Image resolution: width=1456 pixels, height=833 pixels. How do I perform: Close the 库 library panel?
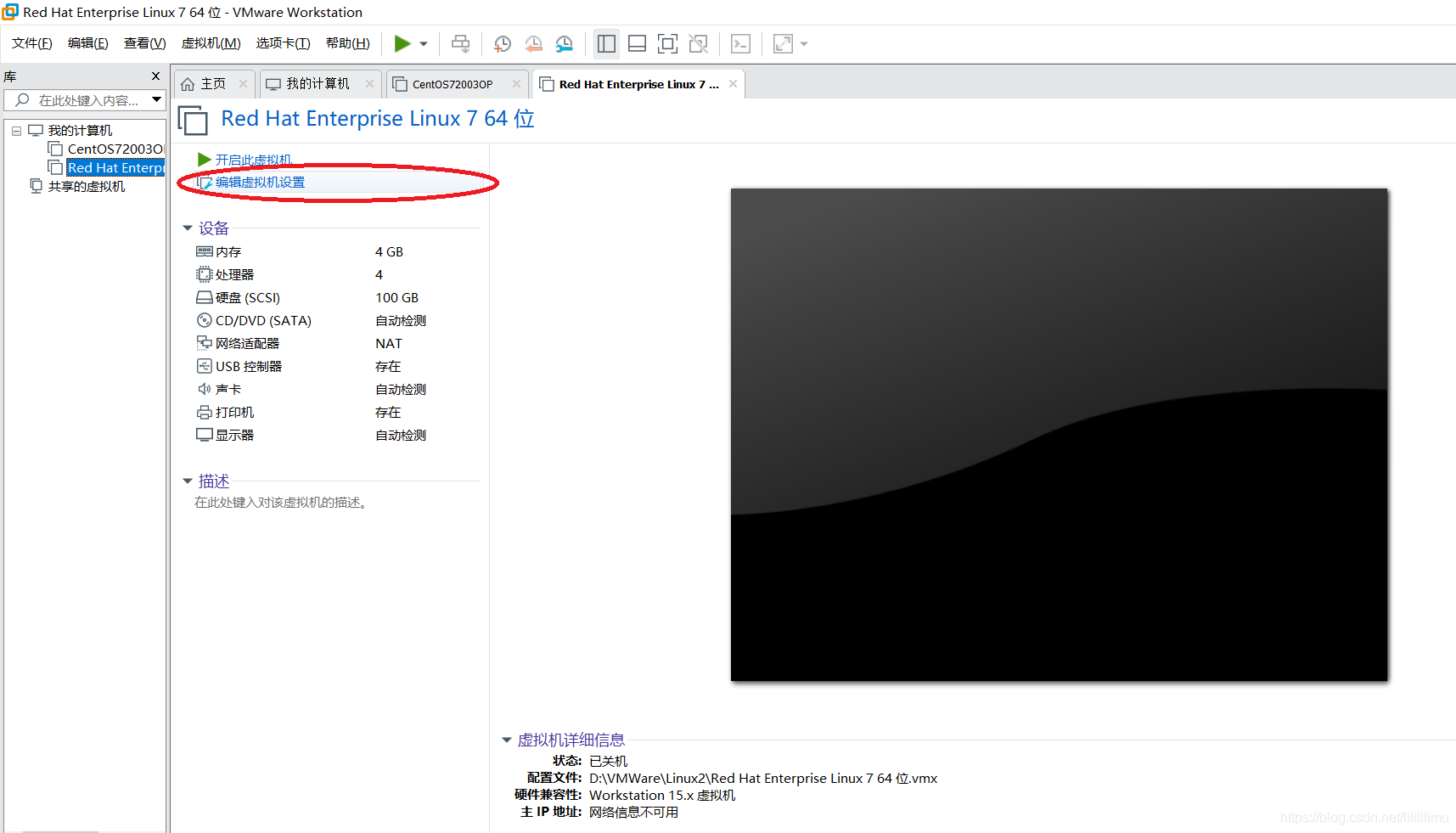[x=155, y=76]
